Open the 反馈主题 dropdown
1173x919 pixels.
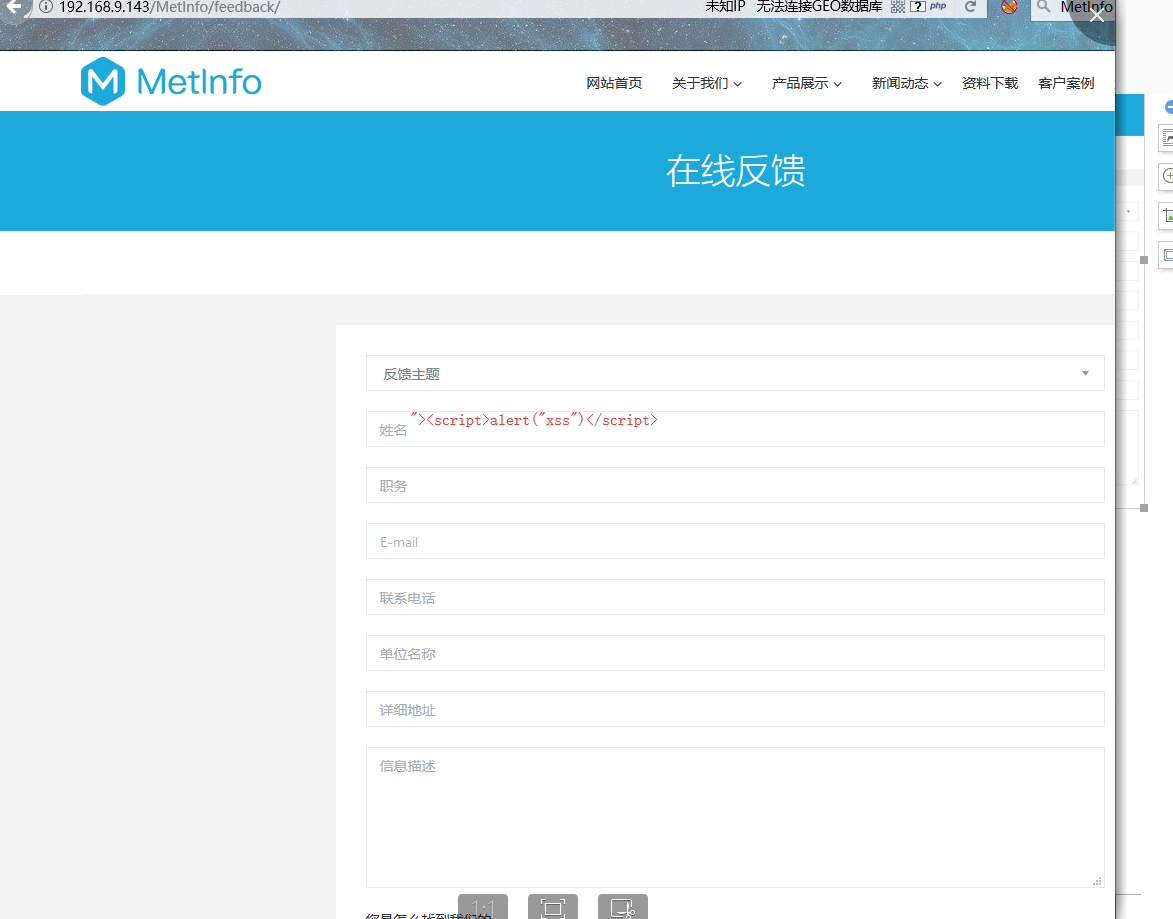(735, 373)
